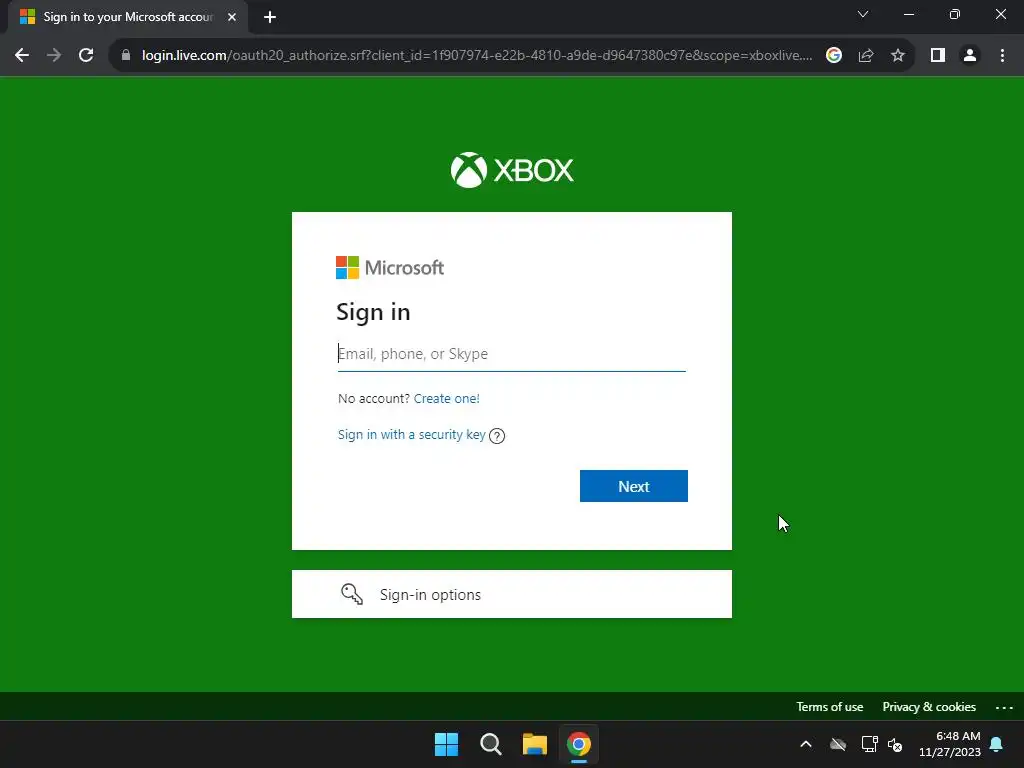Click the Google icon in the address bar
Screen dimensions: 1024x768
point(833,56)
